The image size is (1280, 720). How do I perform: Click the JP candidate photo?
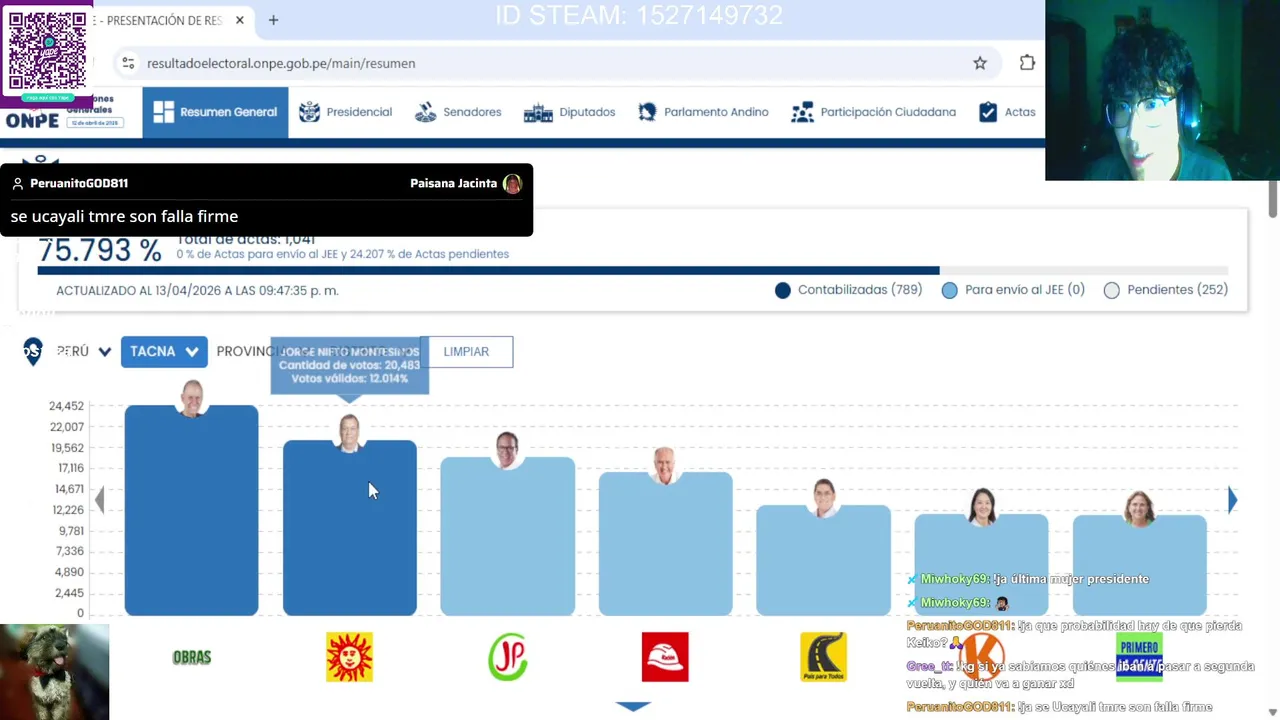[x=507, y=450]
